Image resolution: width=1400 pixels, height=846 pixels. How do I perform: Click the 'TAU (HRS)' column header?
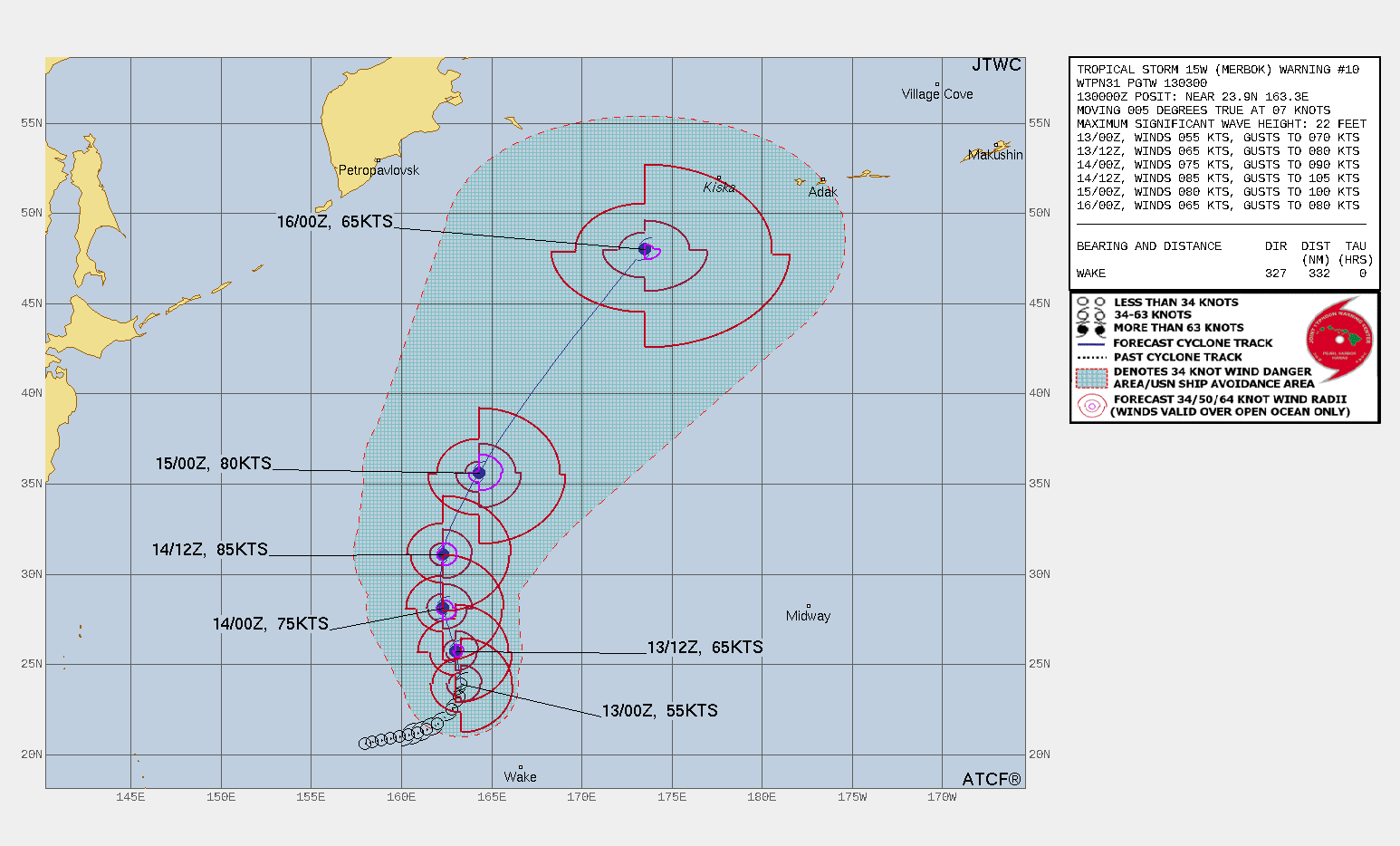[x=1356, y=253]
